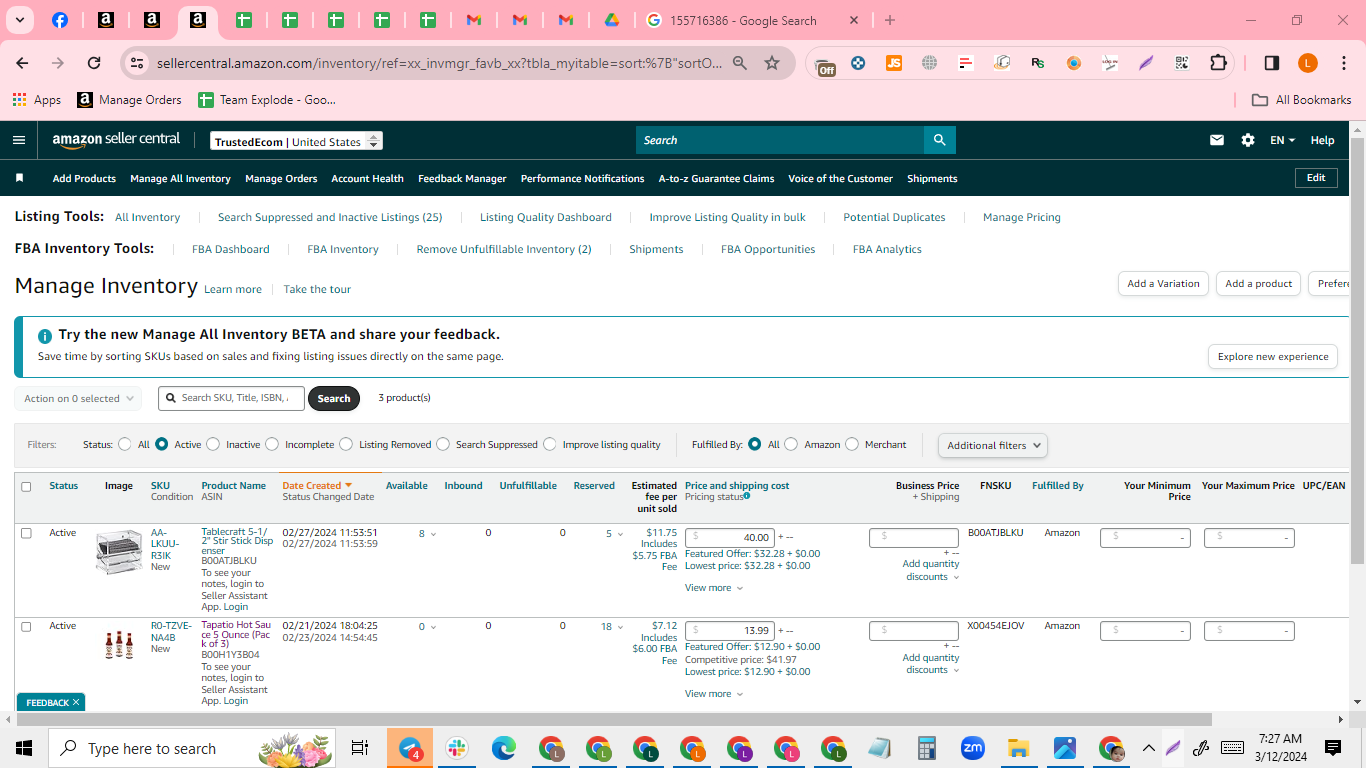Open the mail messages envelope icon
This screenshot has width=1366, height=768.
coord(1217,140)
